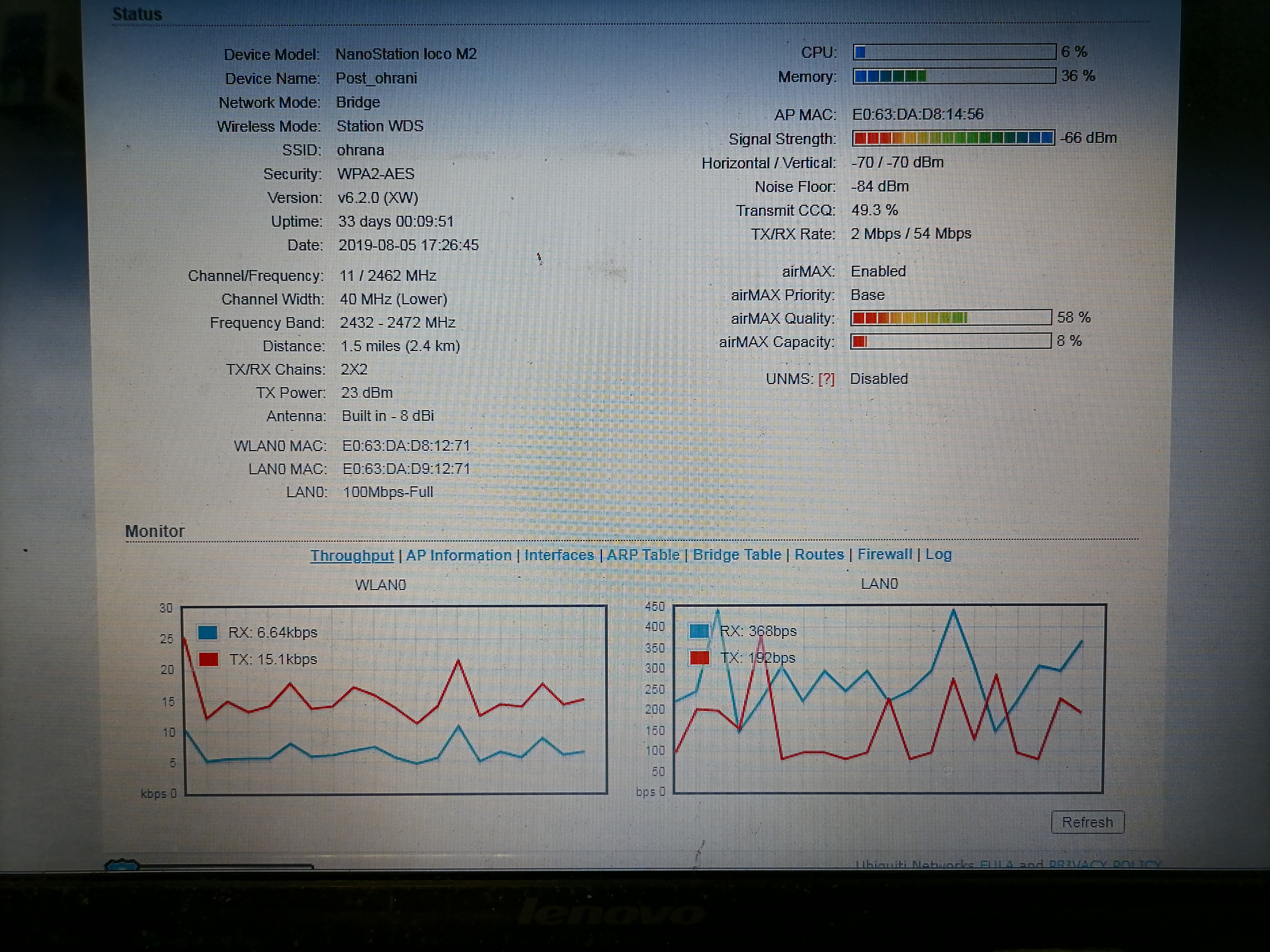Click the Memory usage bar

954,76
